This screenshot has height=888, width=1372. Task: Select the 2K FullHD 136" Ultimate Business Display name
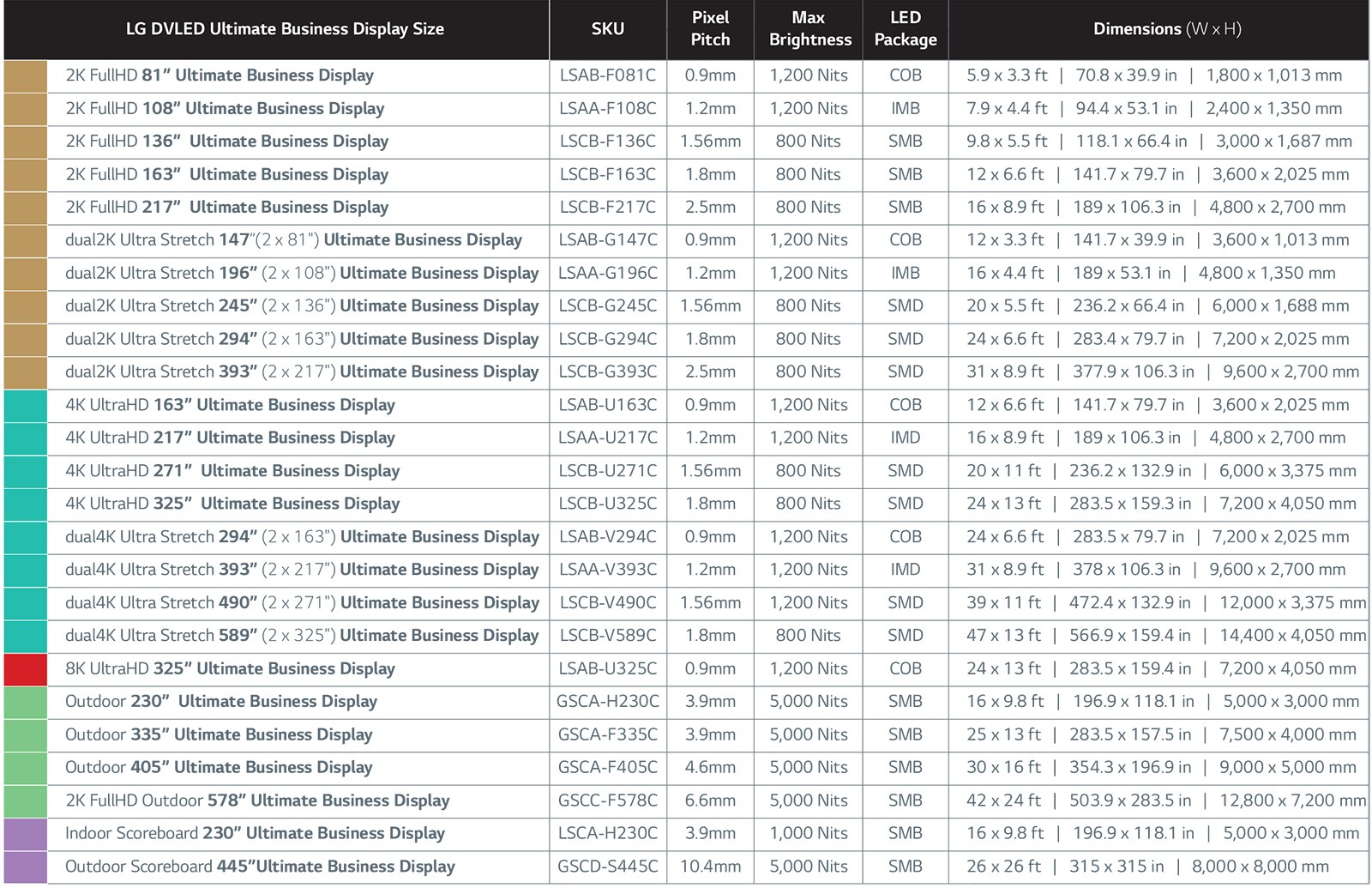point(227,142)
